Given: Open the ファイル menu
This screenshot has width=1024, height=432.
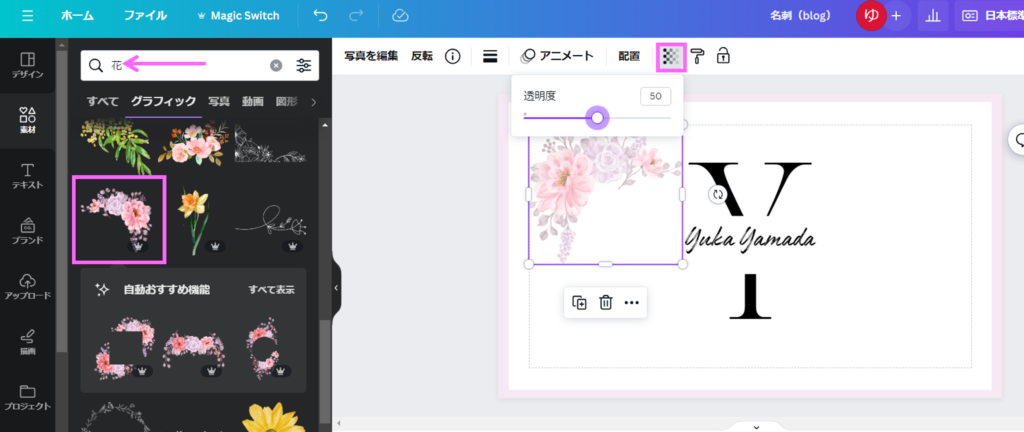Looking at the screenshot, I should (x=145, y=16).
